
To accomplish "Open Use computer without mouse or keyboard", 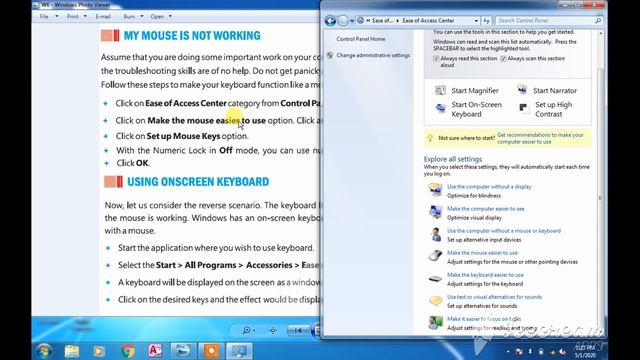I will [504, 231].
